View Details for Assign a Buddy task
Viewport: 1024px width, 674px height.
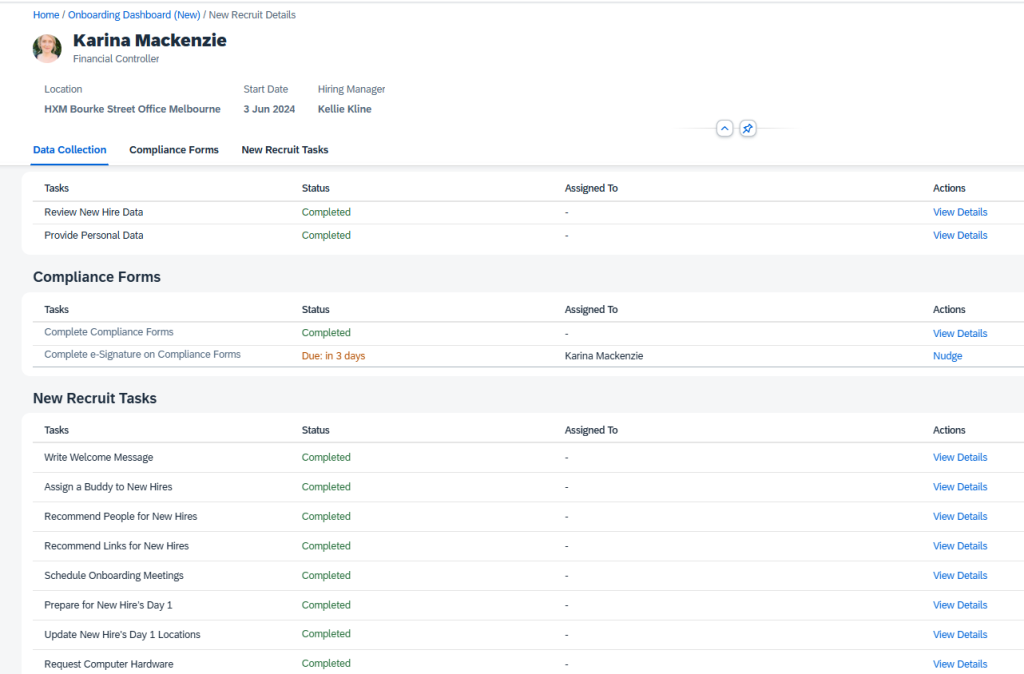click(959, 487)
